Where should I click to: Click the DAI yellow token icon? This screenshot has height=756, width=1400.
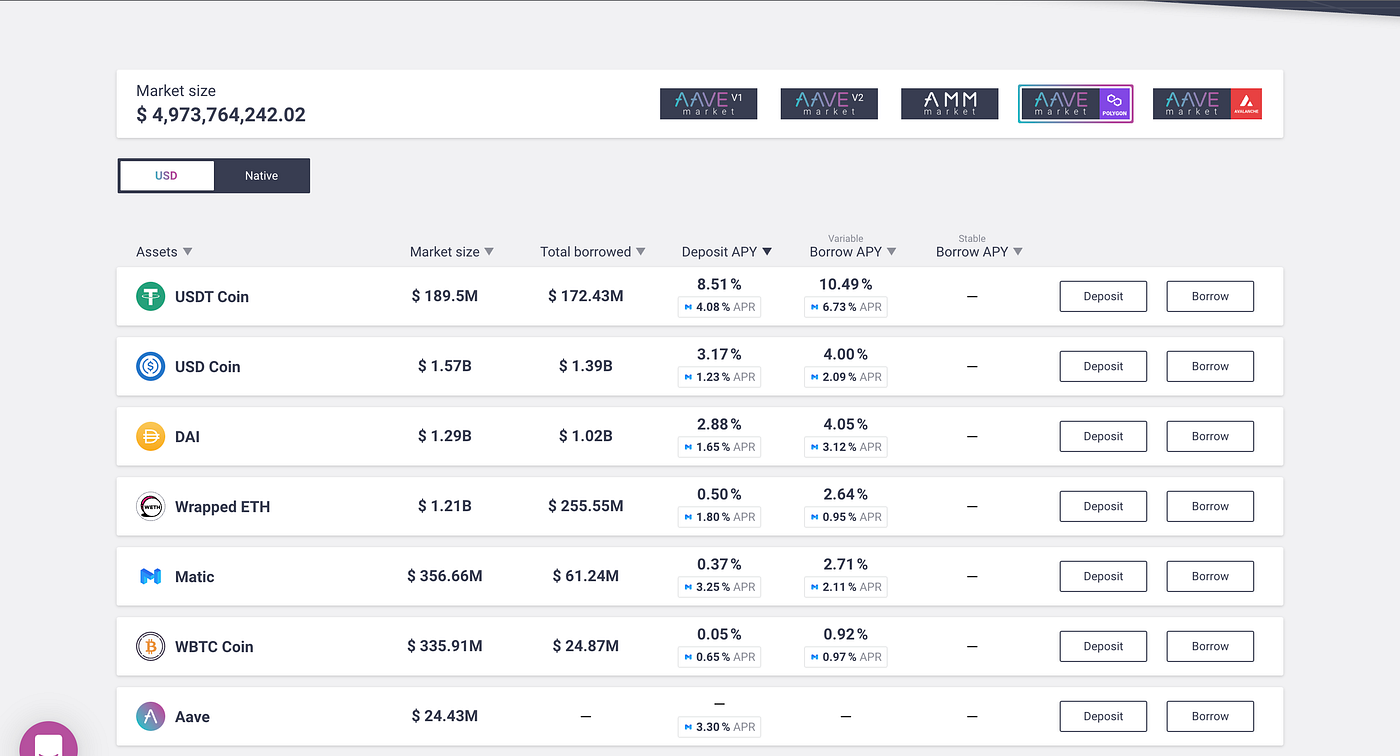(150, 436)
